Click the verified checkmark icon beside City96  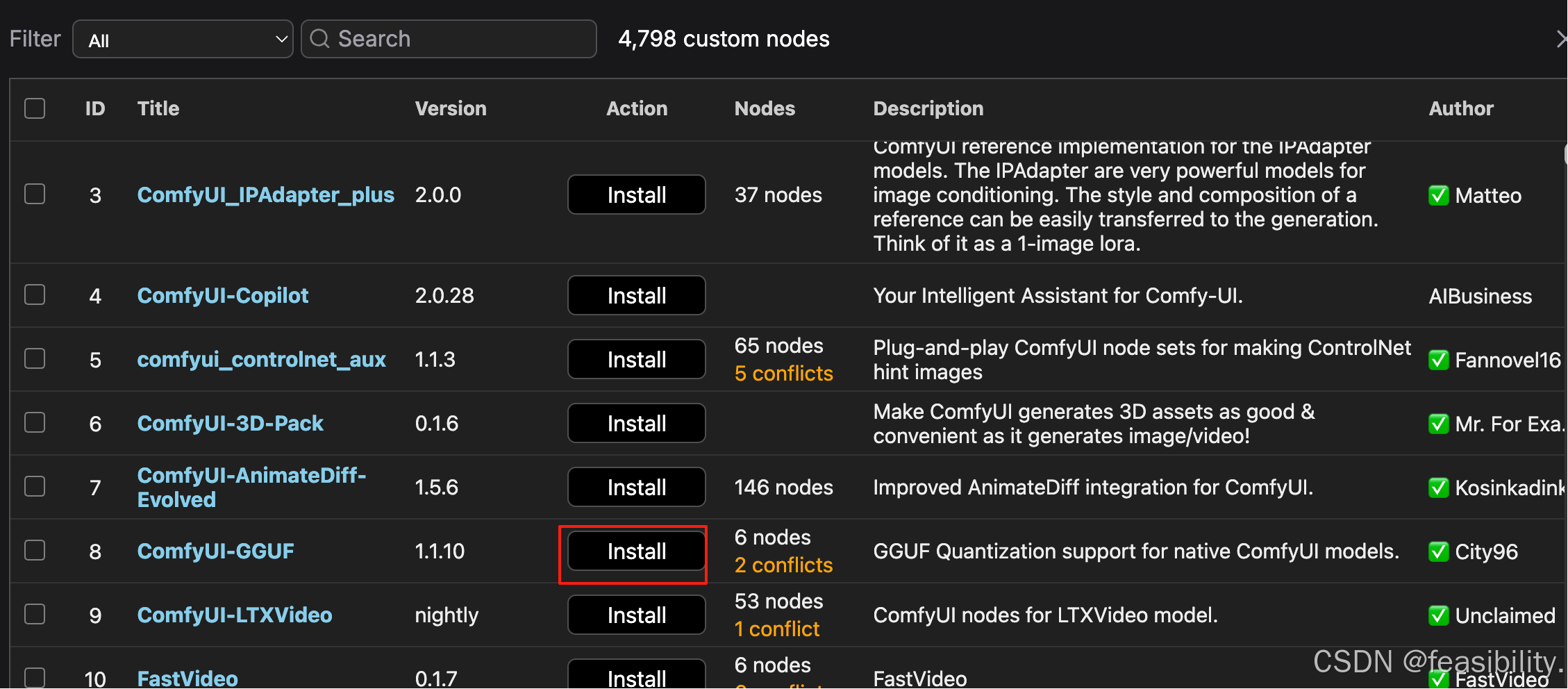[1439, 551]
